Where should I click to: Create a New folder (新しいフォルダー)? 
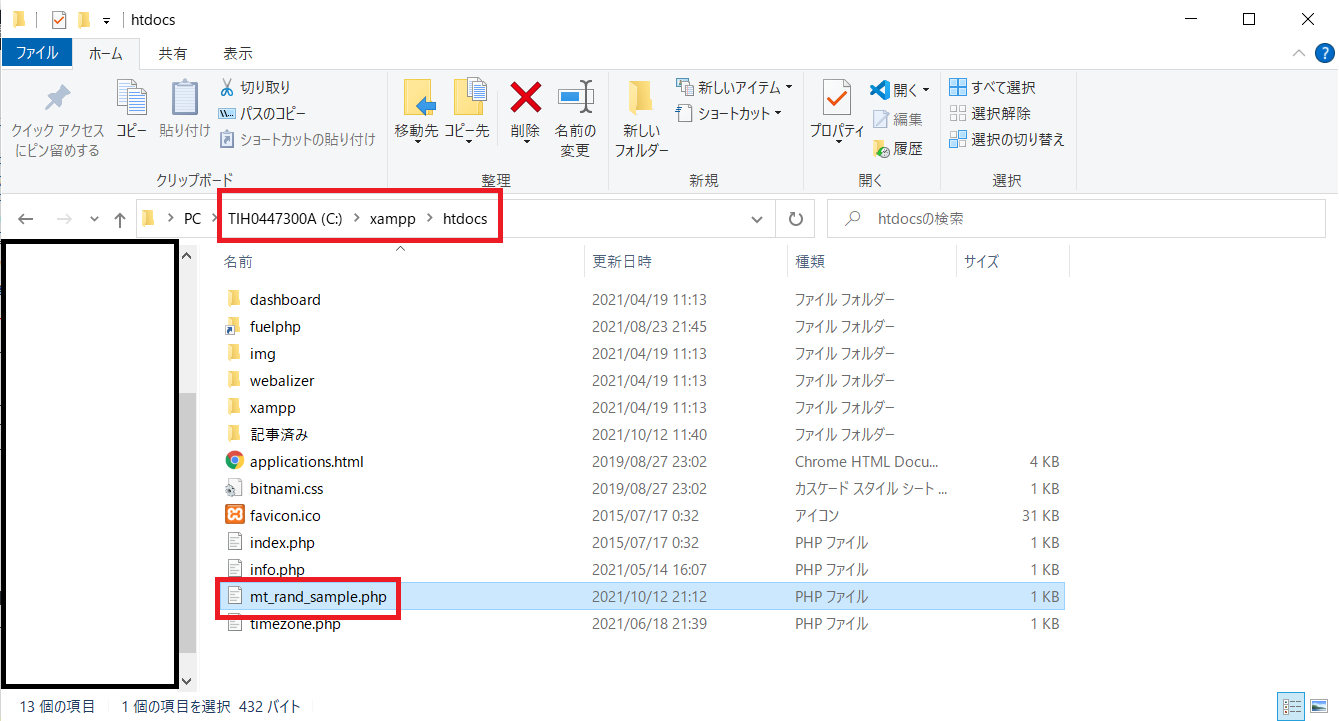641,118
